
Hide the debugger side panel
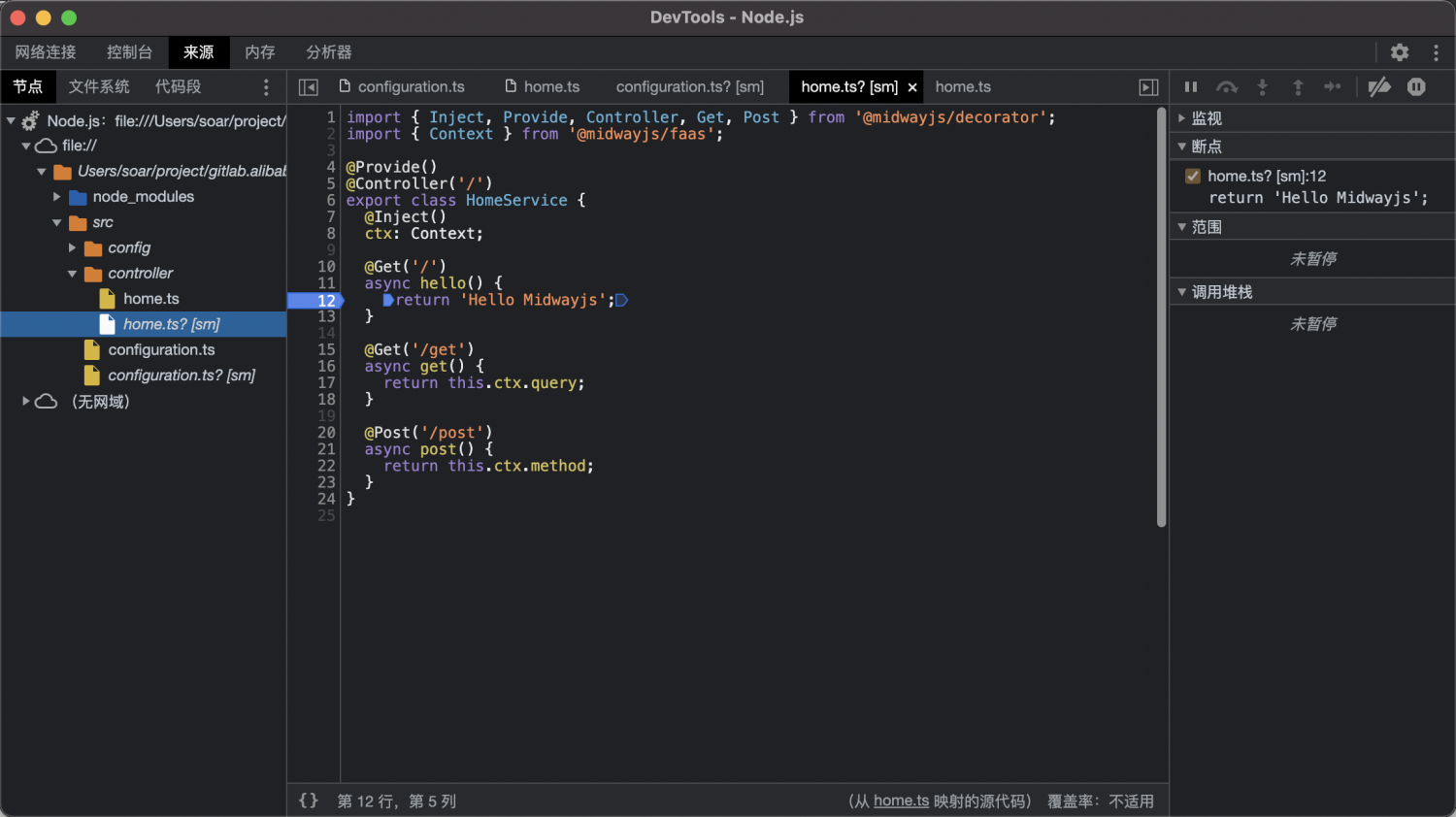click(1148, 87)
